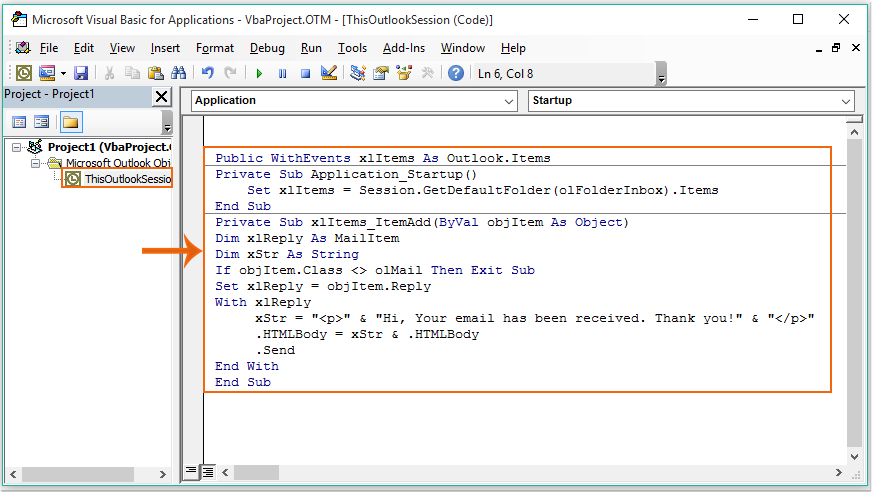Switch to Full Module View button
Image resolution: width=872 pixels, height=492 pixels.
point(208,471)
